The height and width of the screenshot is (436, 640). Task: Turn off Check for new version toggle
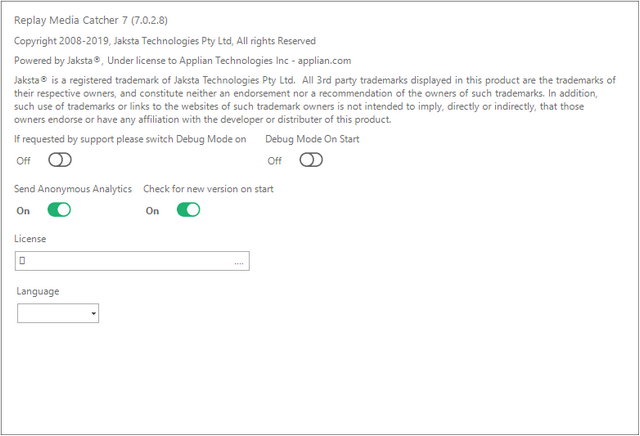point(188,210)
